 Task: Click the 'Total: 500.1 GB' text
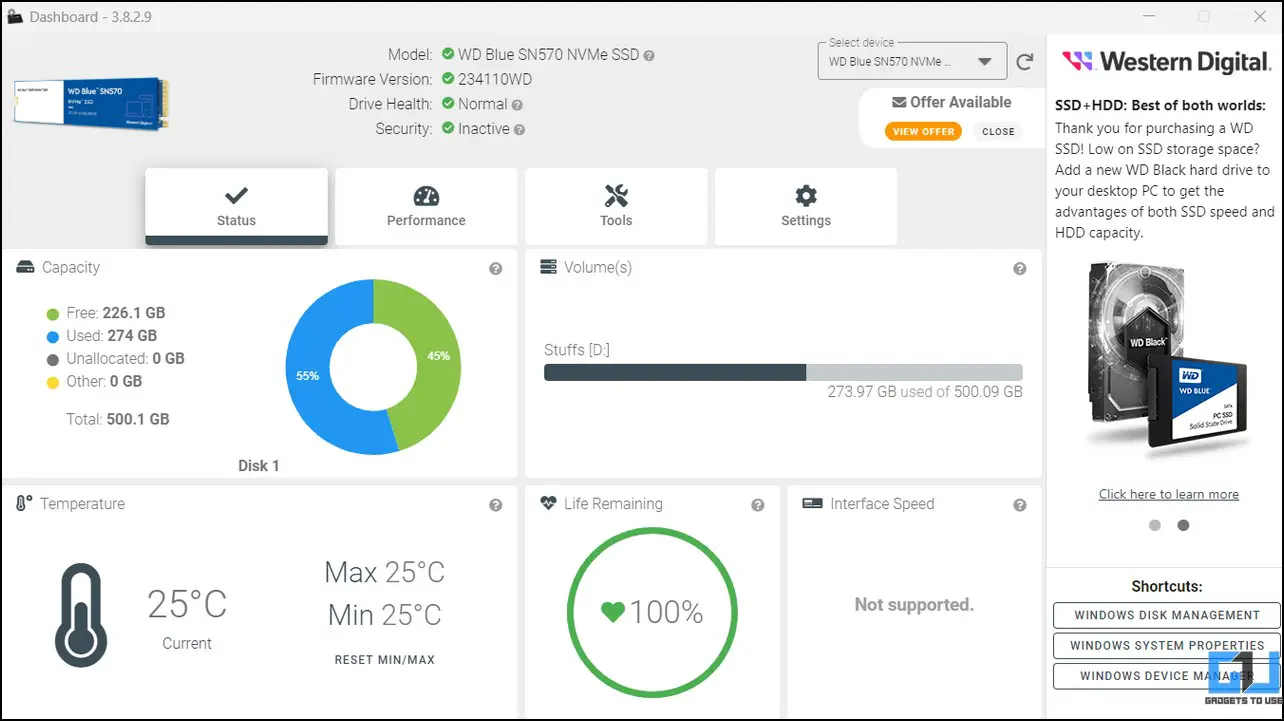tap(118, 419)
